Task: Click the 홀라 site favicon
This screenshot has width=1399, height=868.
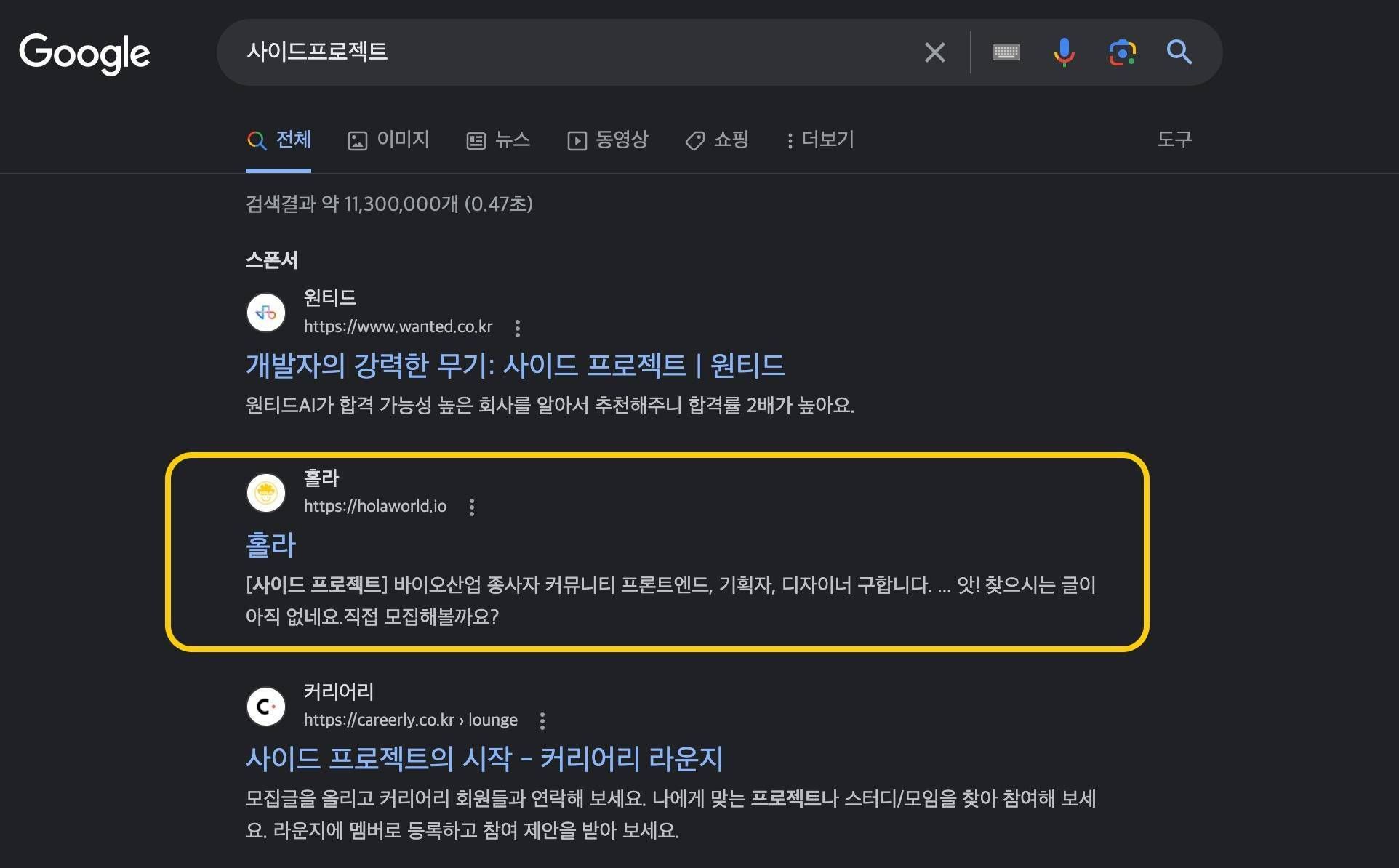Action: [x=266, y=493]
